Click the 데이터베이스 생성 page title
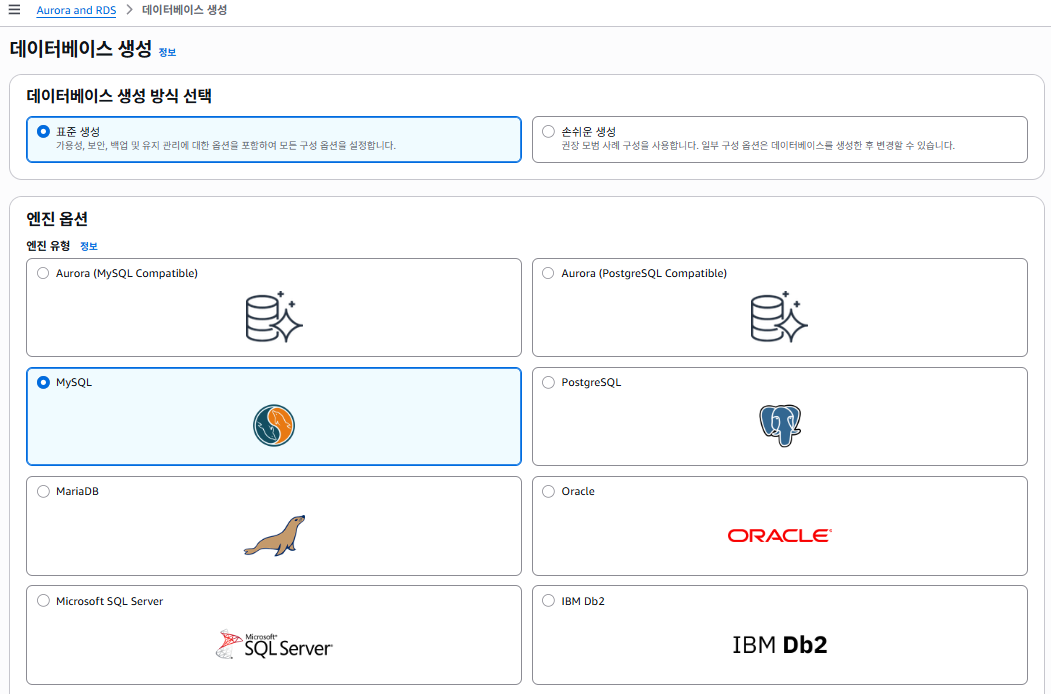 pyautogui.click(x=80, y=49)
